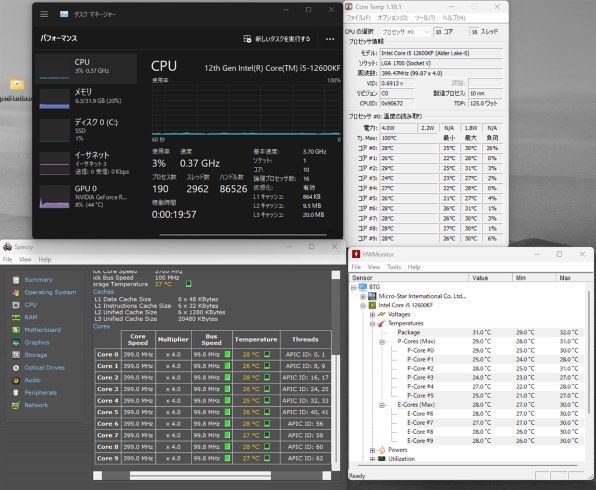This screenshot has height=490, width=596.
Task: Open HWMonitor View menu
Action: coord(374,267)
